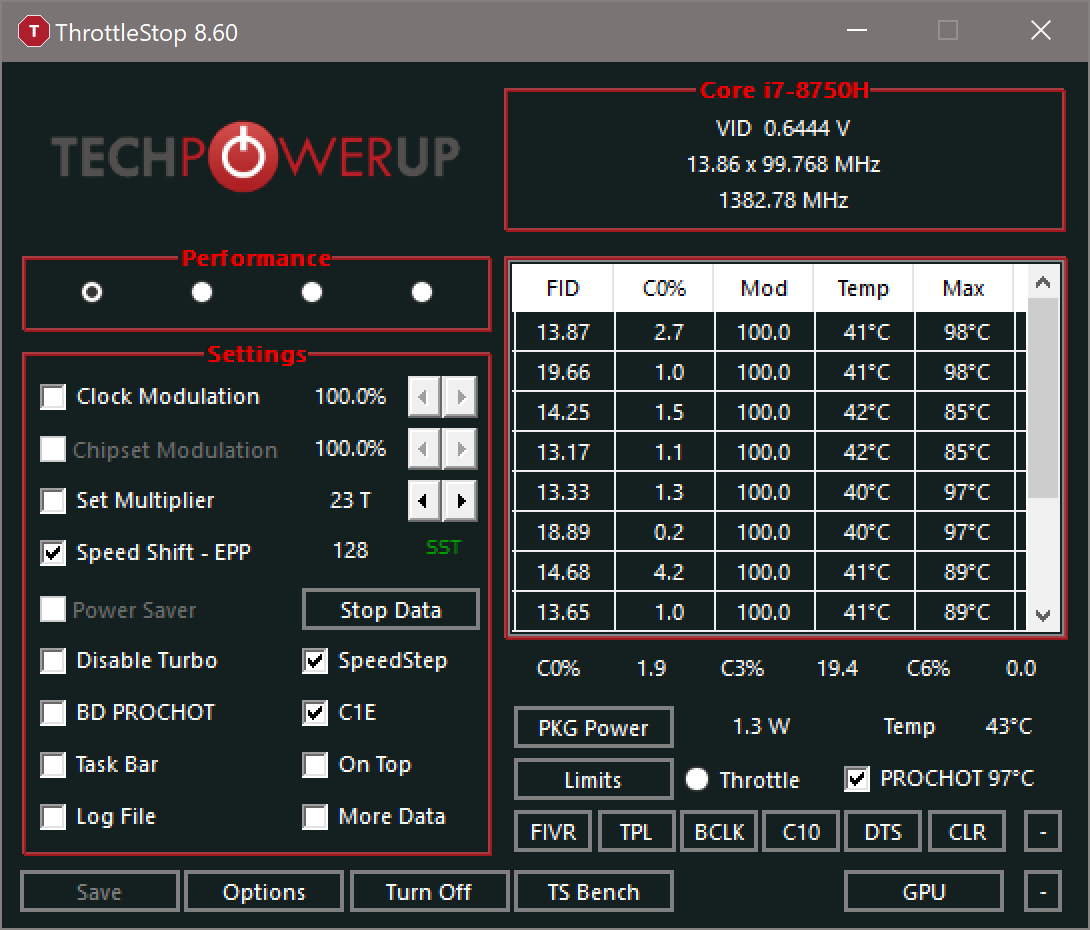Select the second Performance profile radio button

202,292
